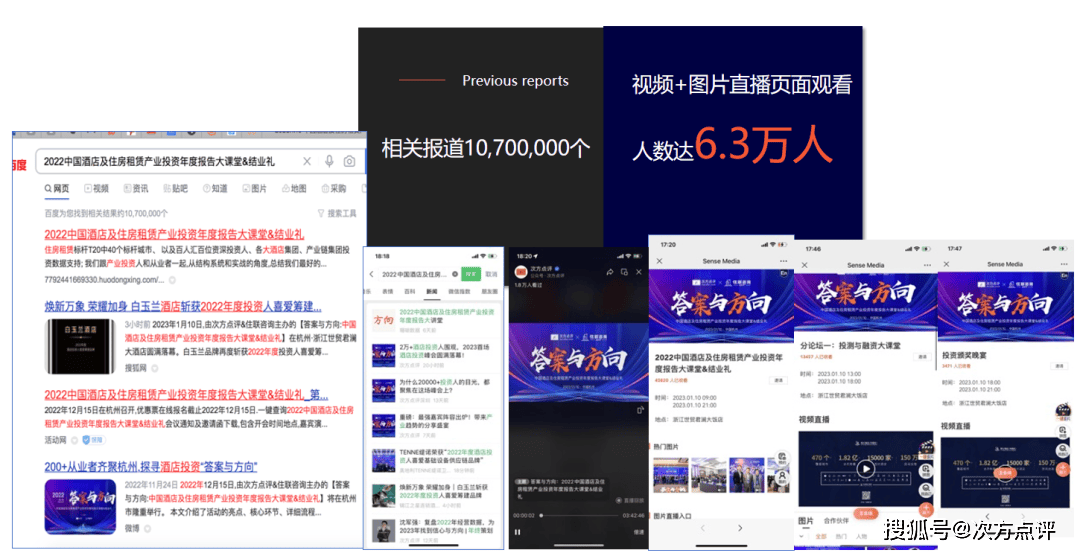Click the microphone voice-search icon

[329, 161]
